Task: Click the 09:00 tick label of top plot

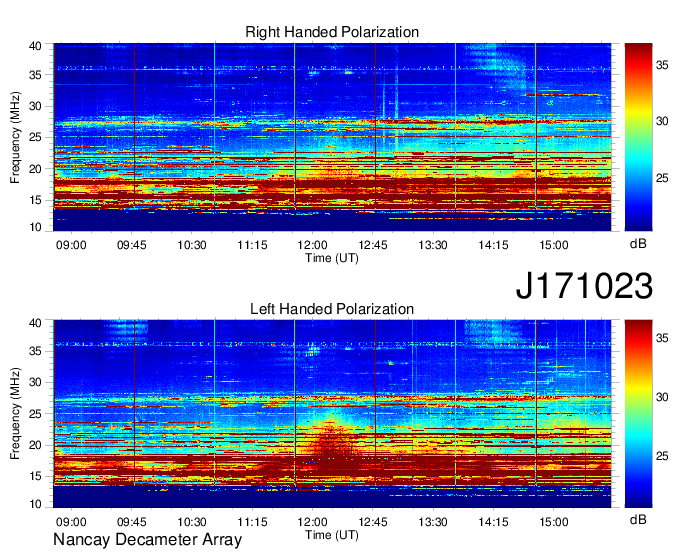Action: [x=71, y=245]
